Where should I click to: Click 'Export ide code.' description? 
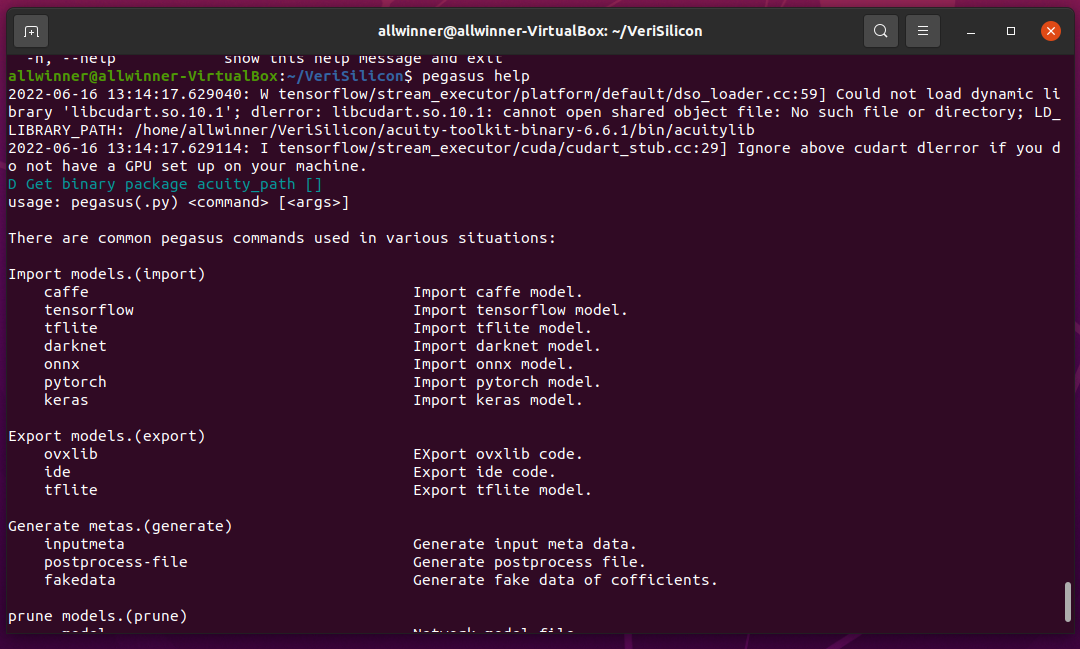tap(485, 472)
